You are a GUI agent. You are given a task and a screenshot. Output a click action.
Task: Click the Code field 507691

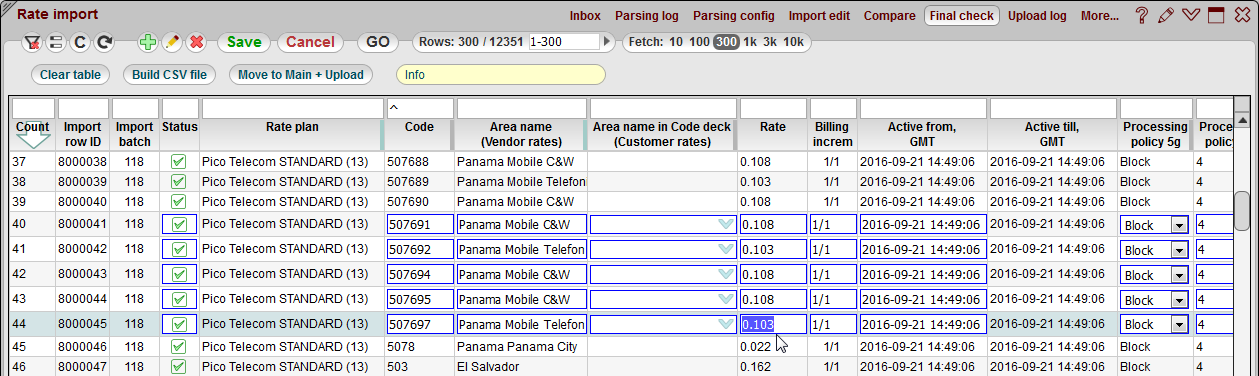(x=420, y=224)
